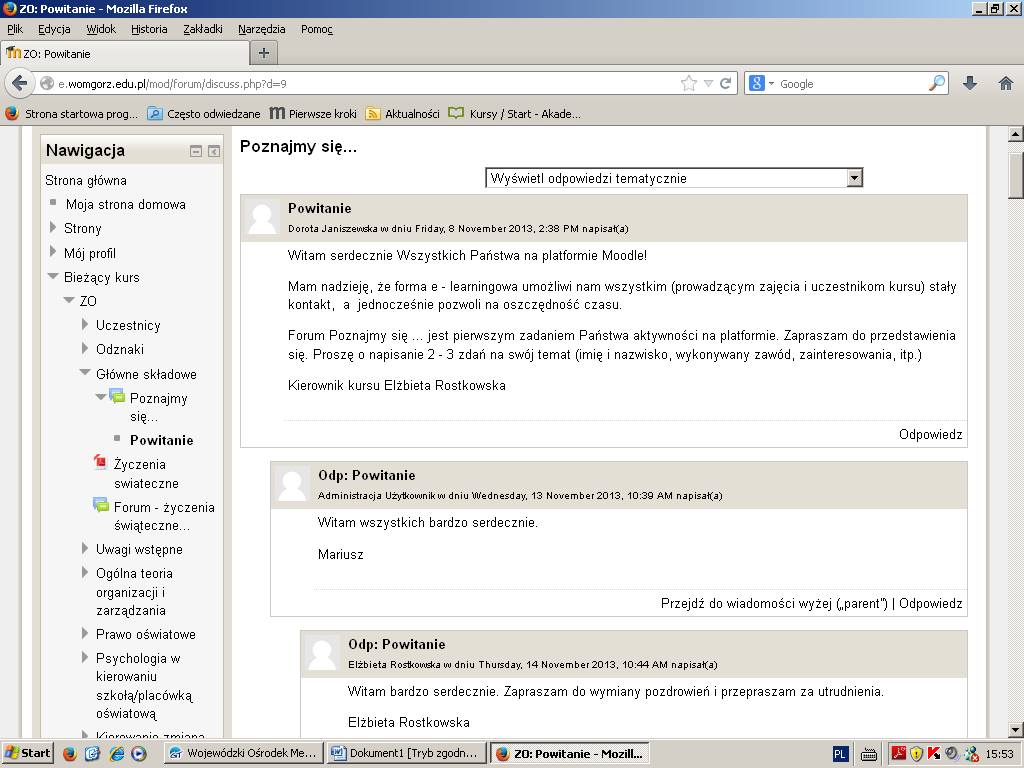The height and width of the screenshot is (768, 1024).
Task: Click Administracja Użytkownik's avatar picture
Action: [292, 484]
